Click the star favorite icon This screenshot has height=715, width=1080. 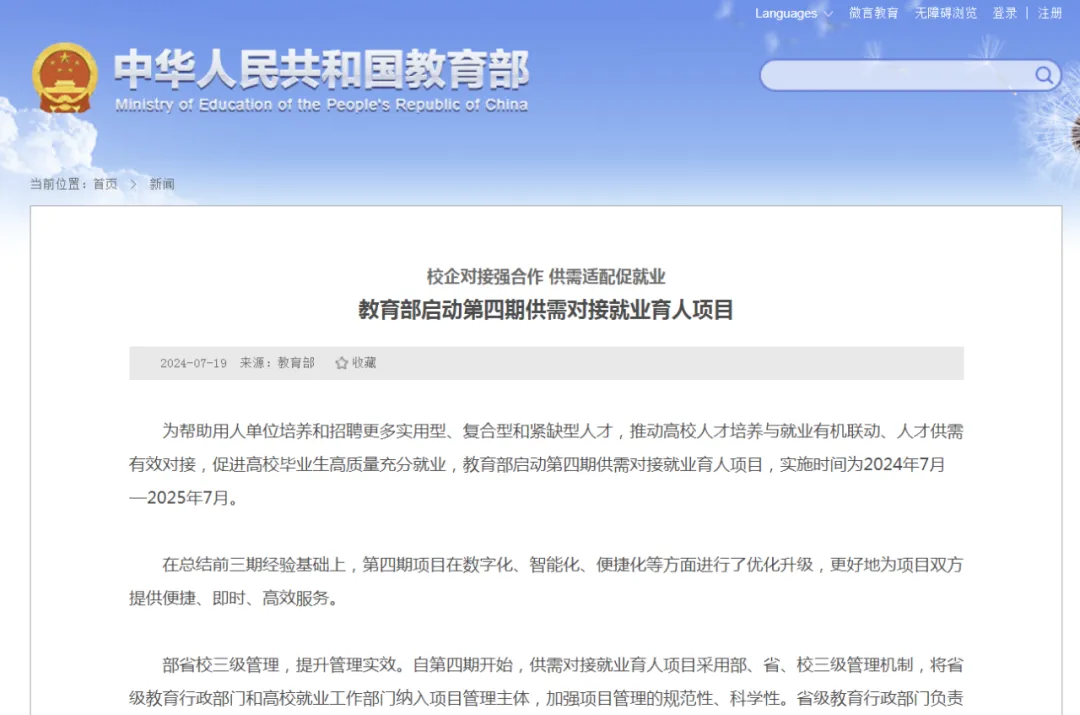point(341,363)
